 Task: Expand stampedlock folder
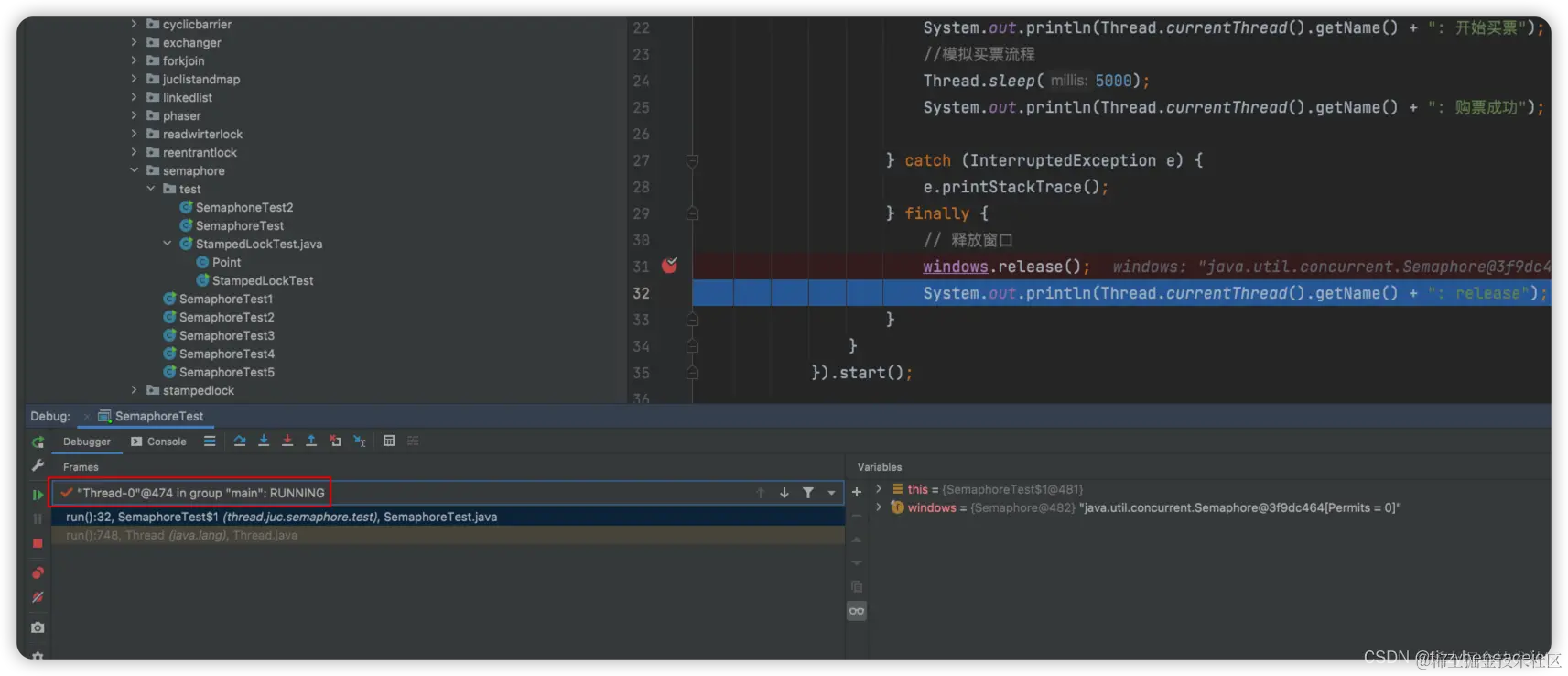tap(134, 390)
